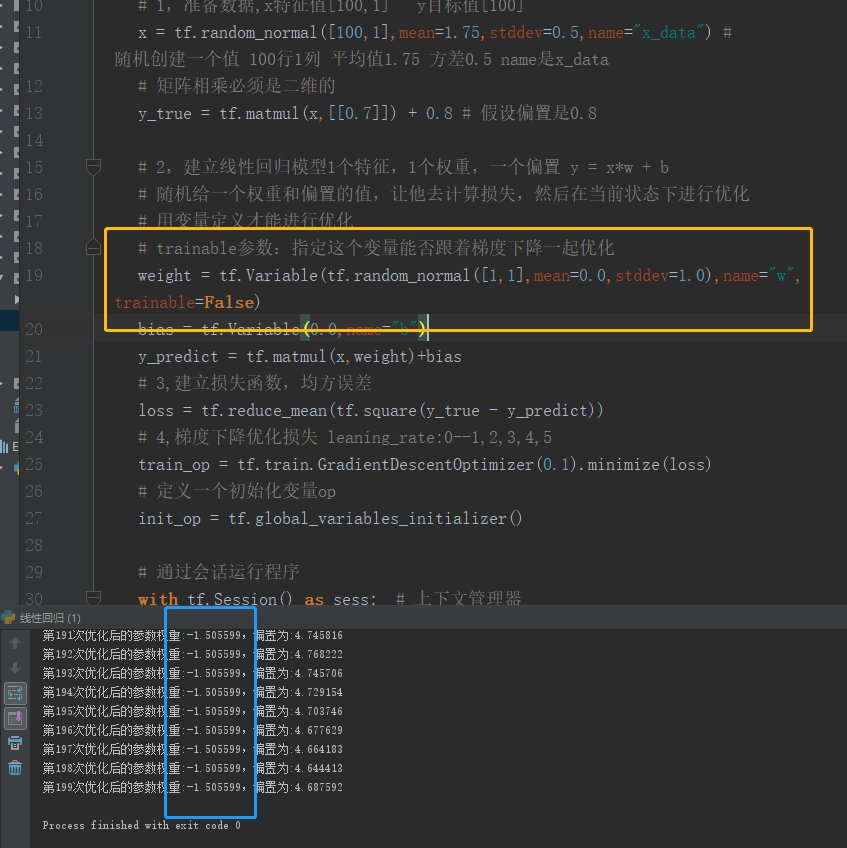Screen dimensions: 847x848
Task: Click console line '第196次优化后的参数'
Action: tap(193, 730)
